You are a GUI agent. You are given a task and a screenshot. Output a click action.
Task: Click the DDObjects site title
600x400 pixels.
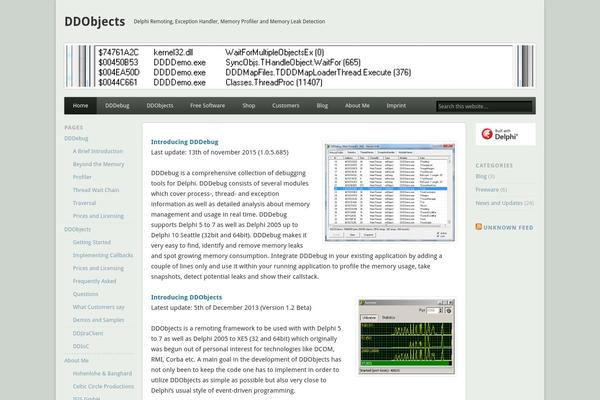[x=95, y=21]
